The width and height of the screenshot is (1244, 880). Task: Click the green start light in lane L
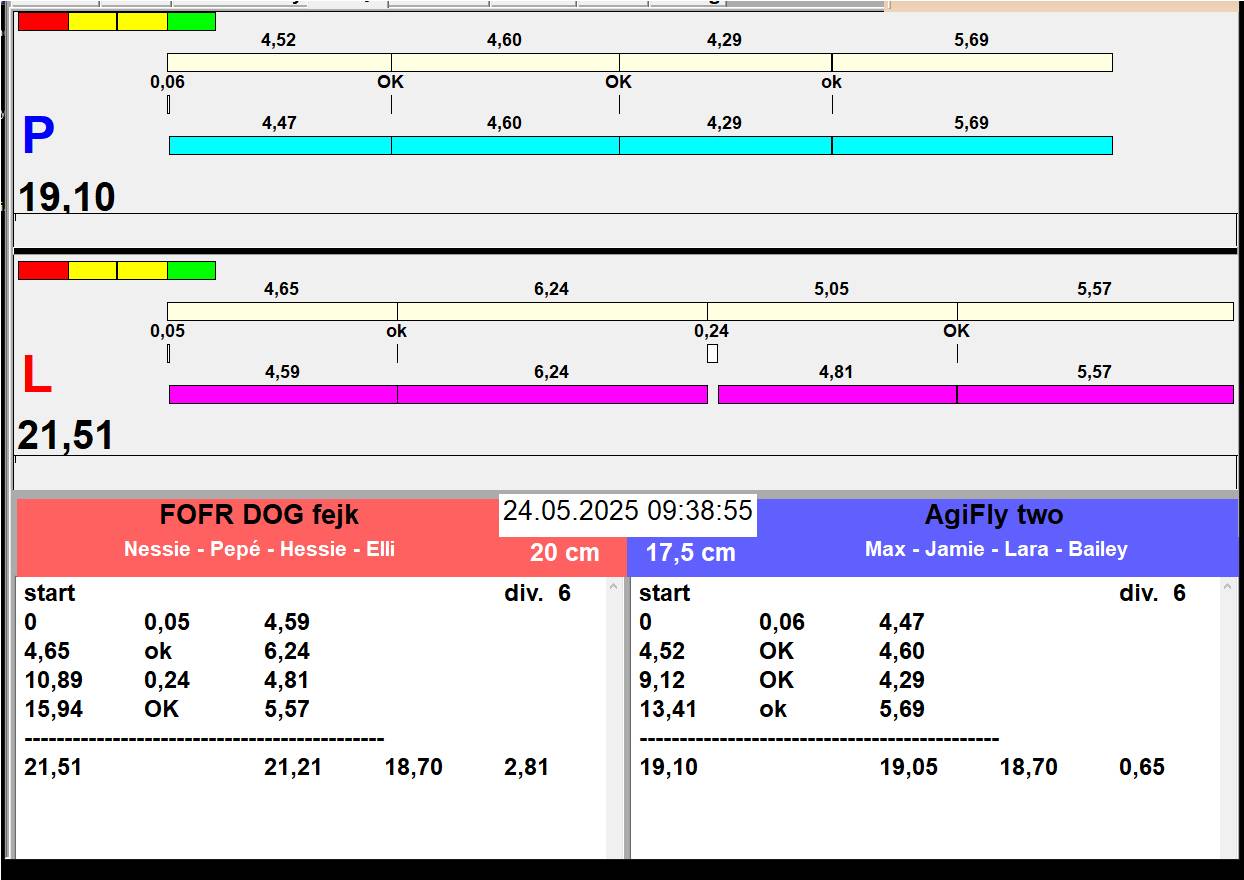point(191,270)
